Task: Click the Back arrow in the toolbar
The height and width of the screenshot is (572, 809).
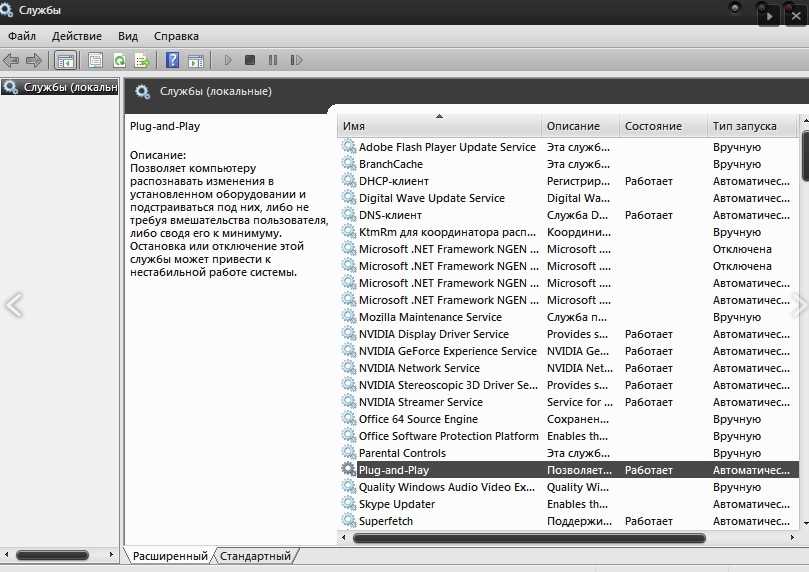Action: tap(12, 61)
